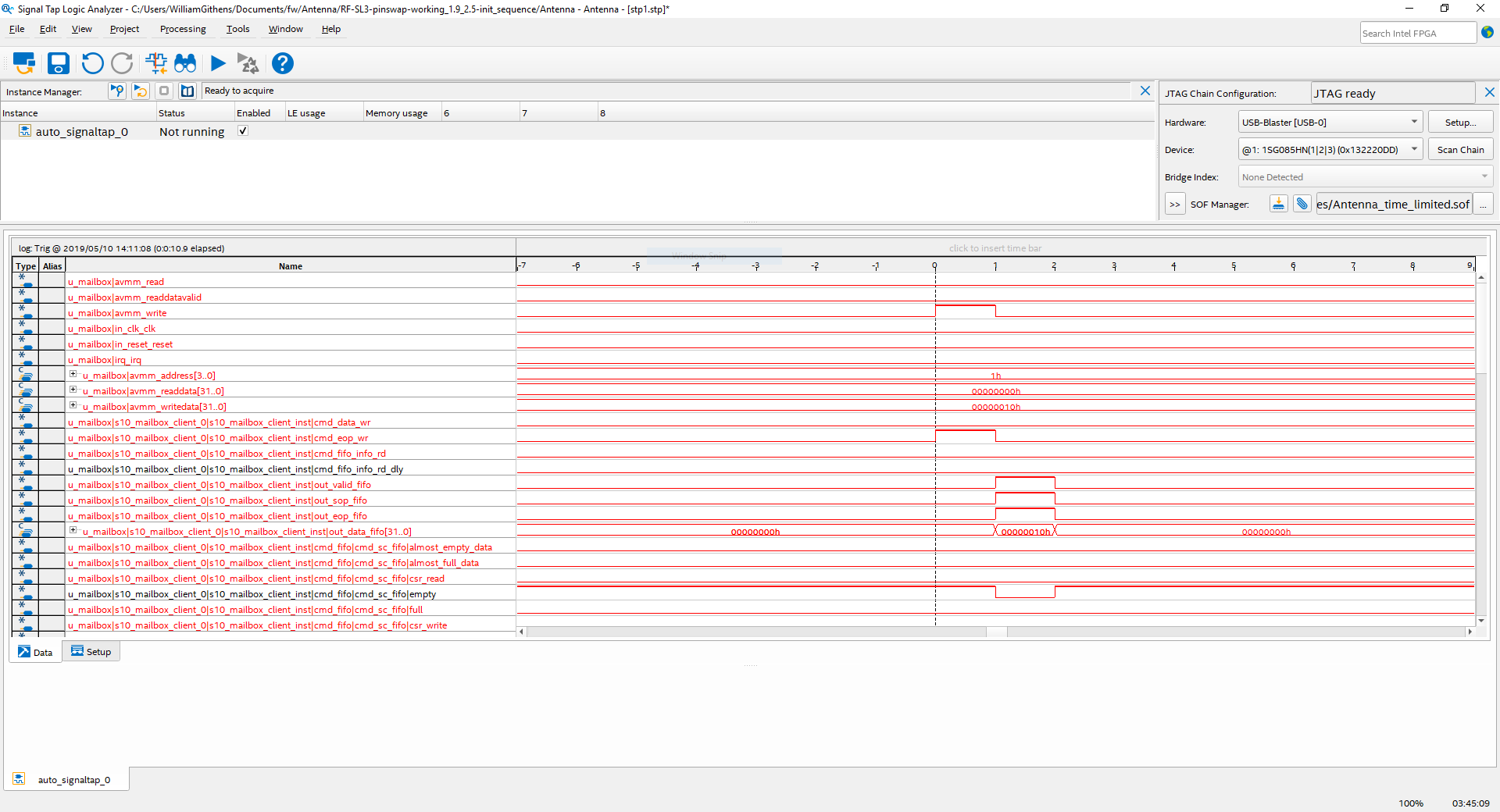Screen dimensions: 1500x812
Task: Click the bus type icon for out_data_fifo
Action: click(x=26, y=531)
